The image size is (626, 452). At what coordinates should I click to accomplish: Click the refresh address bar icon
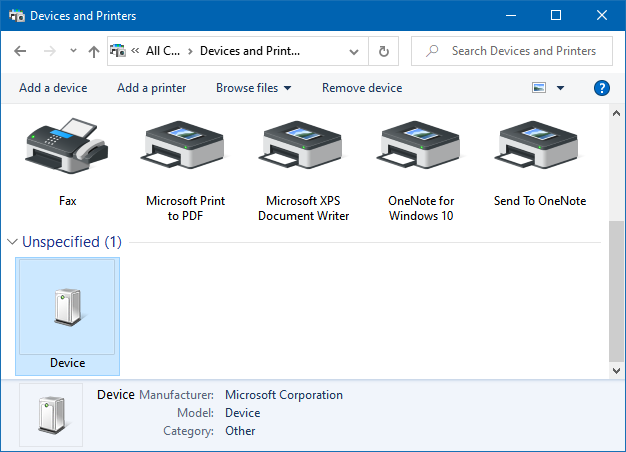(384, 51)
